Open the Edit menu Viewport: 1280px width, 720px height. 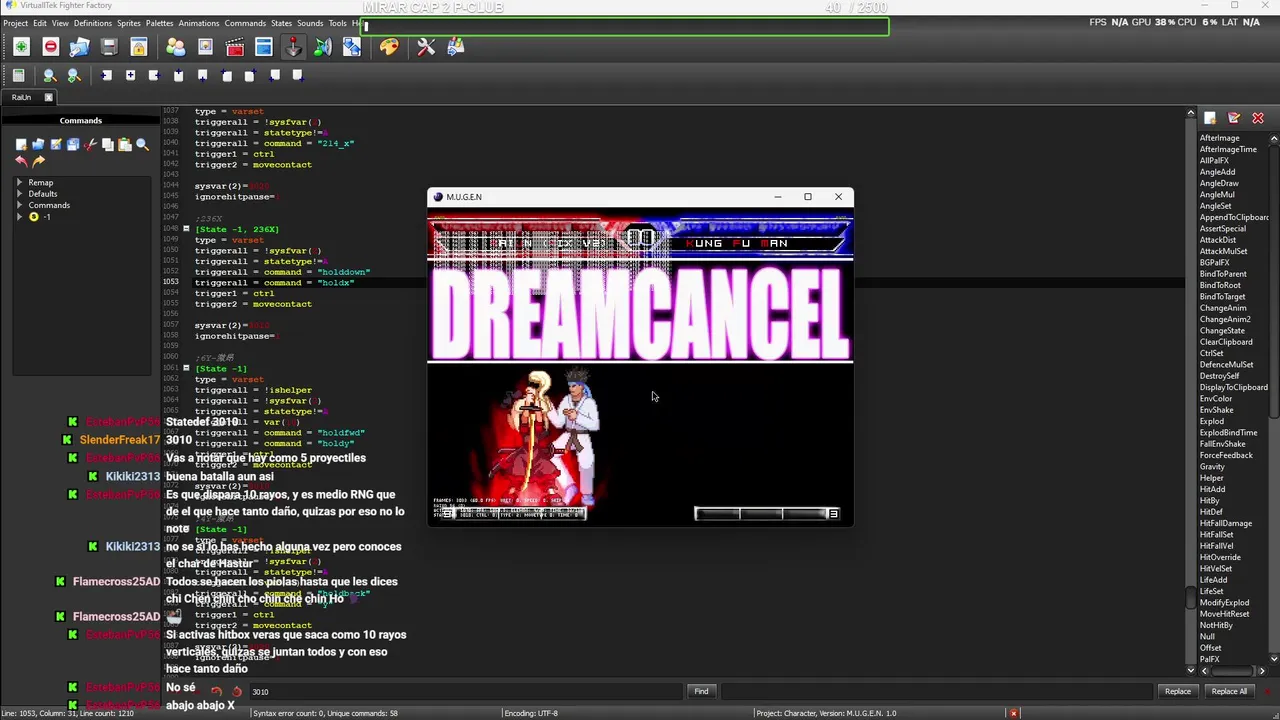pos(39,23)
